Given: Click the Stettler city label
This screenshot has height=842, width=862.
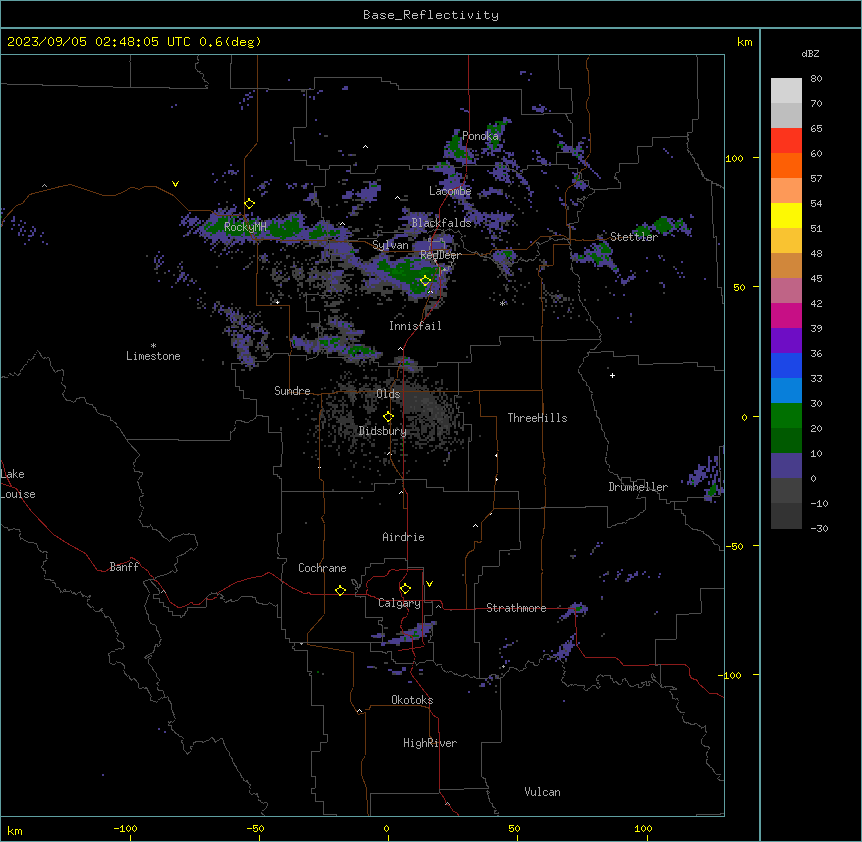Looking at the screenshot, I should 634,237.
